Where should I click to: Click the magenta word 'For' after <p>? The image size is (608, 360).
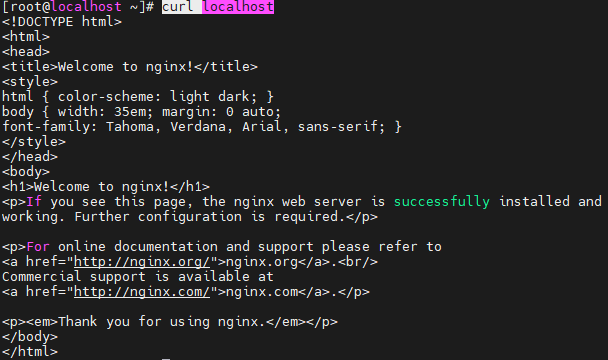[x=38, y=247]
